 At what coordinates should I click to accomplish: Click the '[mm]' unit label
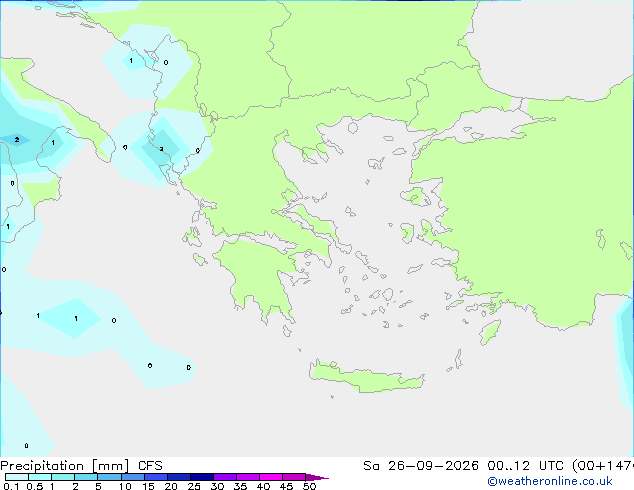point(110,466)
